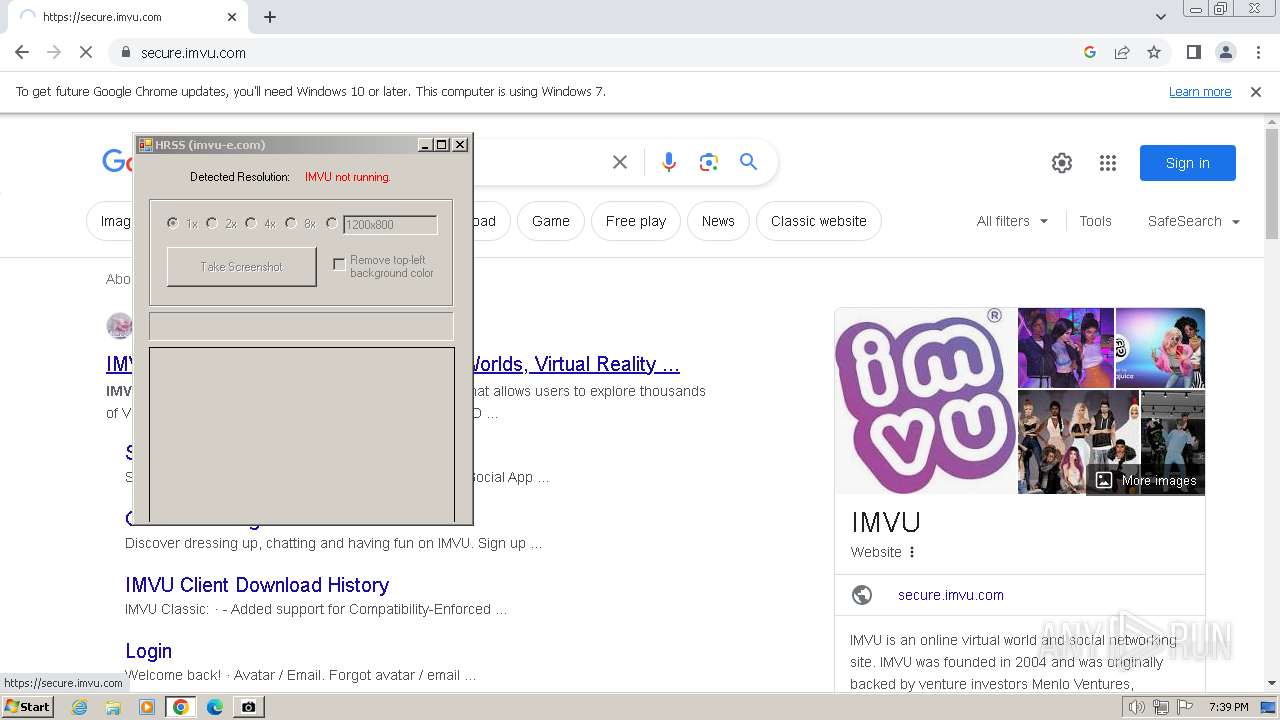This screenshot has width=1280, height=720.
Task: Minimize the HRSS window
Action: click(x=425, y=145)
